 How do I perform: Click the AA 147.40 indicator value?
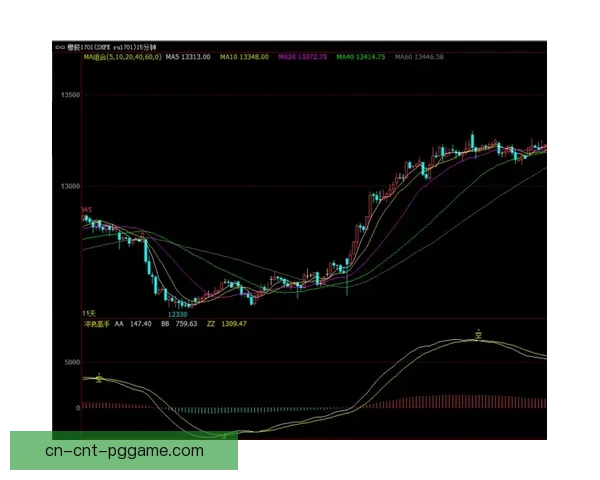point(133,324)
